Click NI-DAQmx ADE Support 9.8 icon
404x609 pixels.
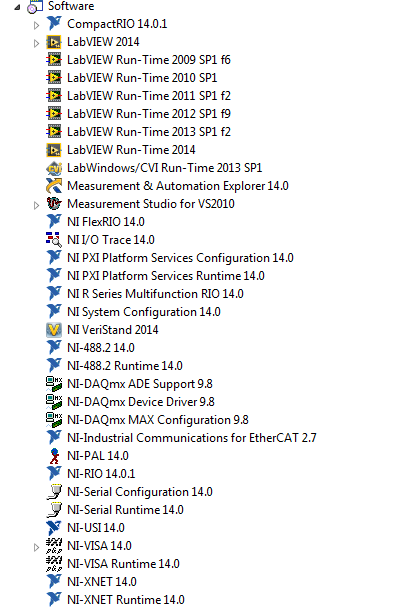tap(54, 384)
